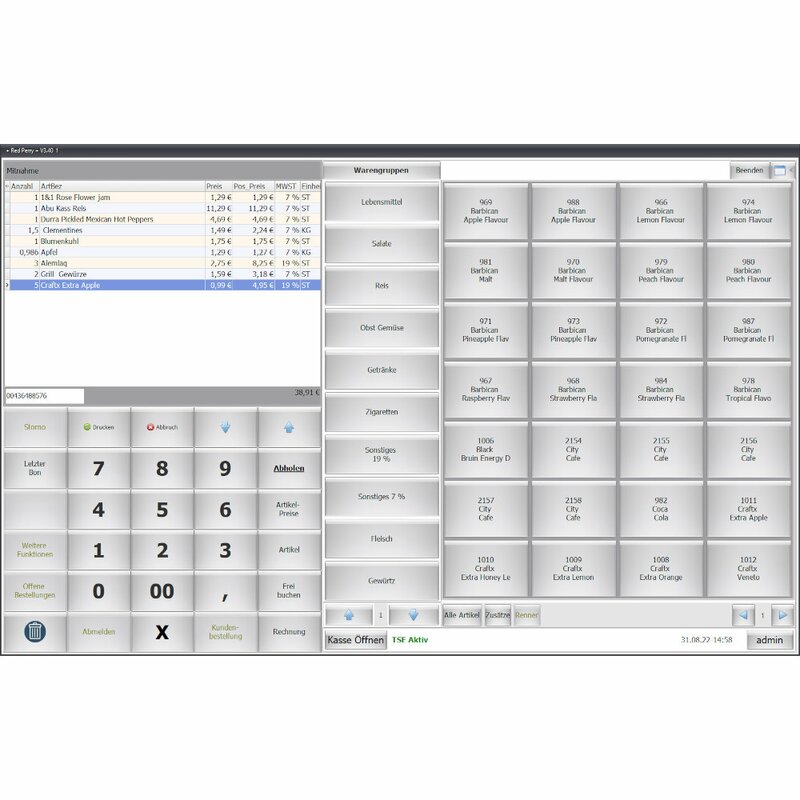Click the blue down arrow beside Abbruch
The image size is (800, 800).
tap(225, 428)
